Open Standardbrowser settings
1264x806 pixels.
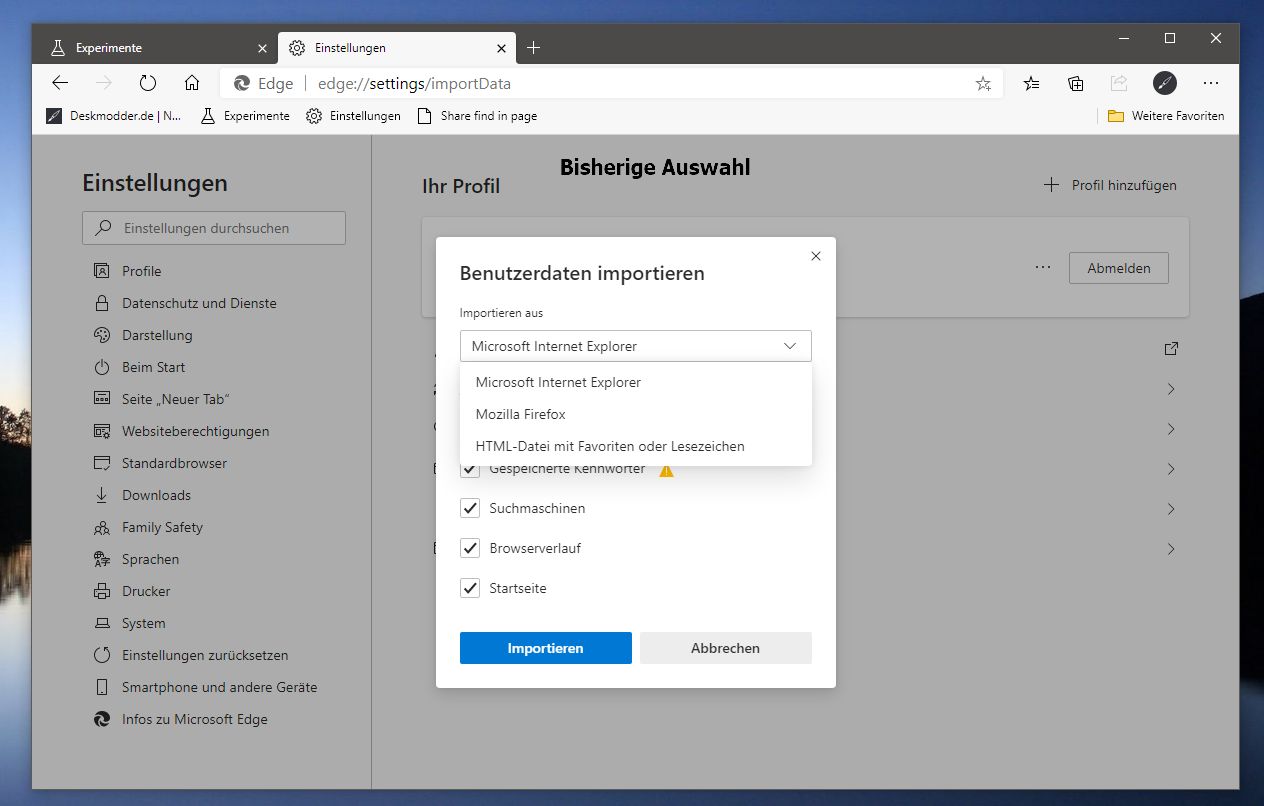[174, 463]
